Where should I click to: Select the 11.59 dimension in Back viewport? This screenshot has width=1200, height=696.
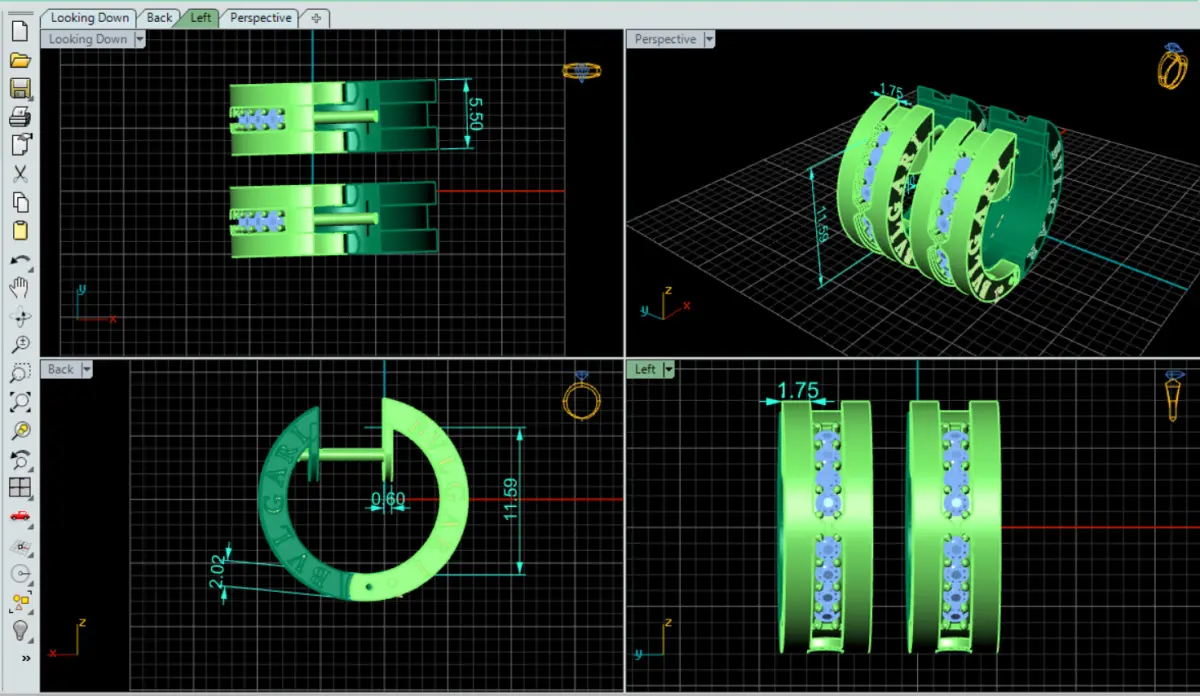click(x=512, y=498)
